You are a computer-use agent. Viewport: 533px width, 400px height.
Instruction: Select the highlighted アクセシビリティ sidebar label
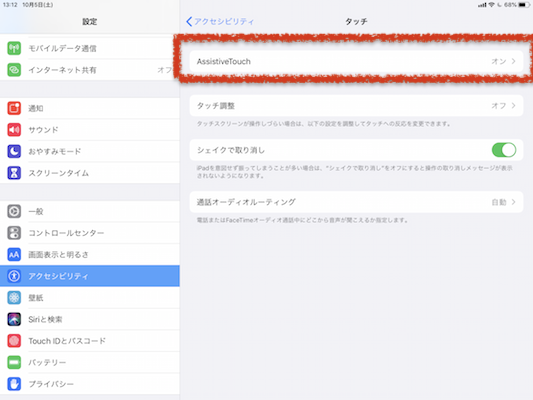(58, 276)
